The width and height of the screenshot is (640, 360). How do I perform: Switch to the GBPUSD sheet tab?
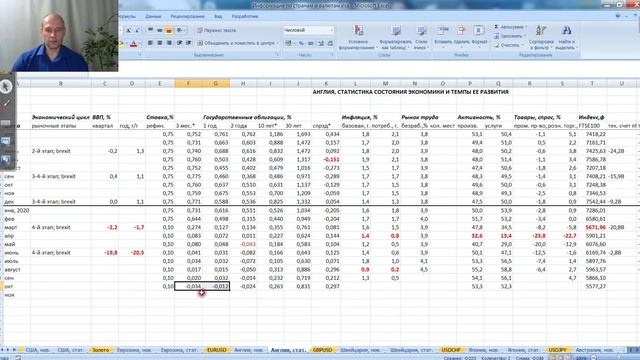(322, 350)
